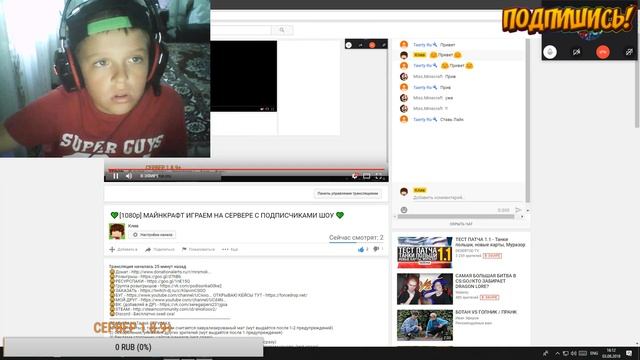Open the Клим channel avatar
640x360 pixels.
117,231
